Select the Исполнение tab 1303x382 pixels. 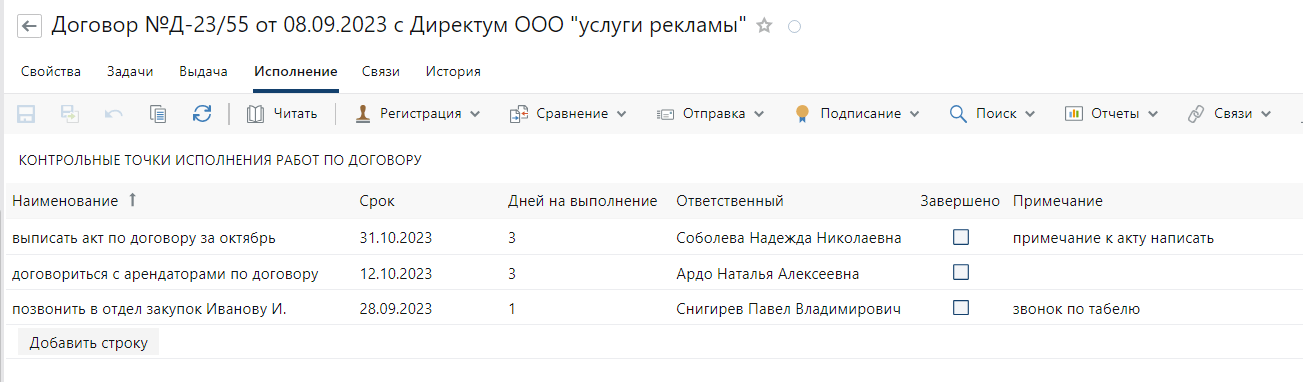pos(296,71)
